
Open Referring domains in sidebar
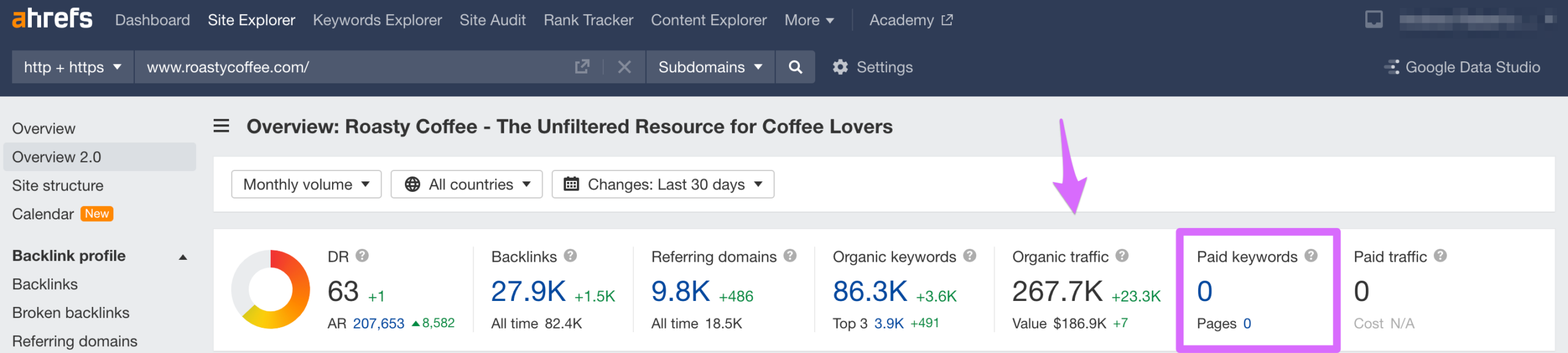[x=75, y=341]
